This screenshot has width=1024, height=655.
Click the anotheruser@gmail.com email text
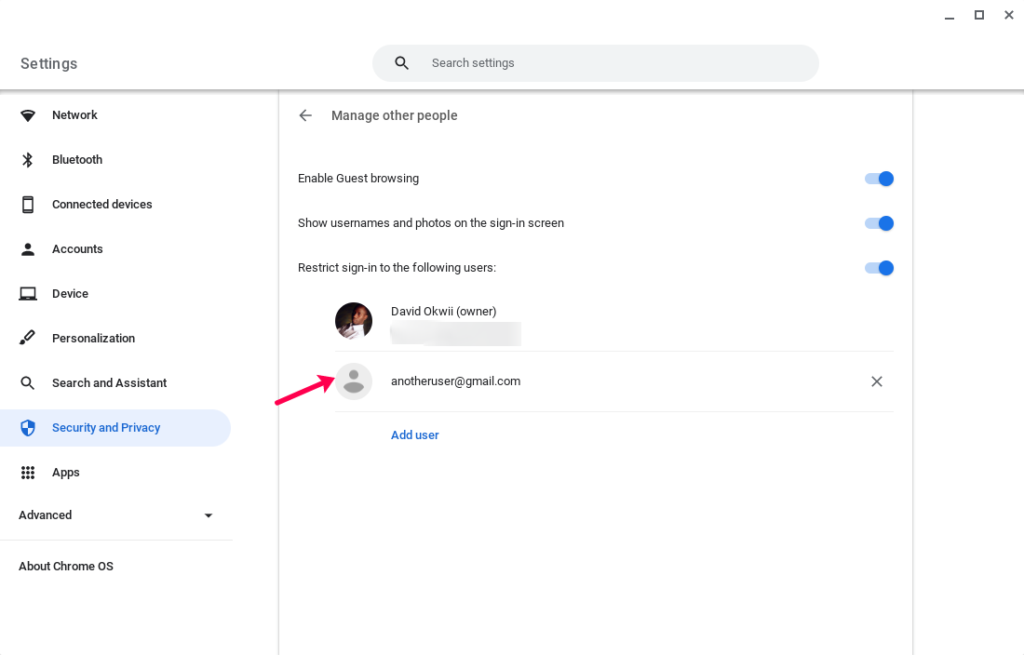point(455,381)
